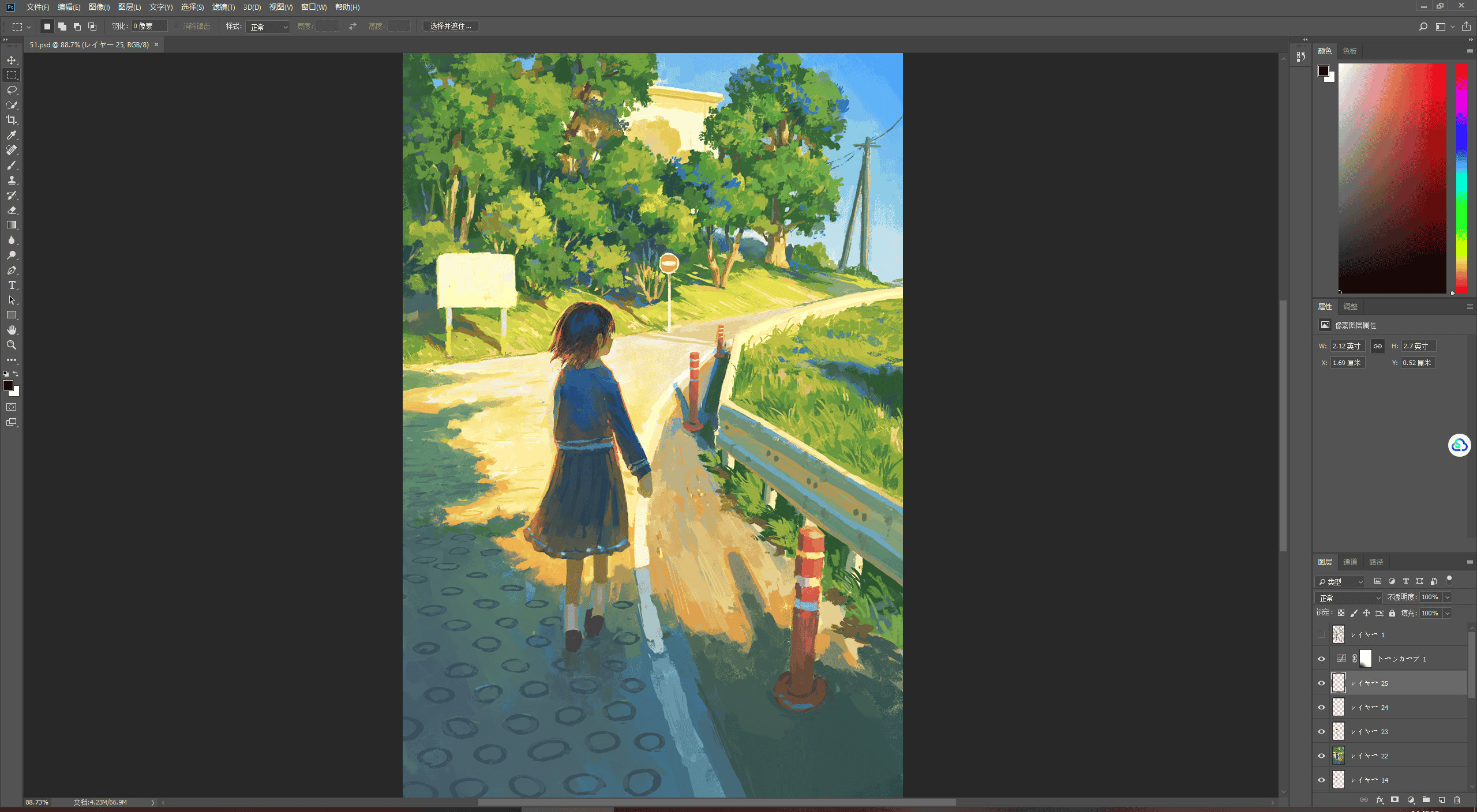Select the Quick Selection tool

tap(12, 105)
